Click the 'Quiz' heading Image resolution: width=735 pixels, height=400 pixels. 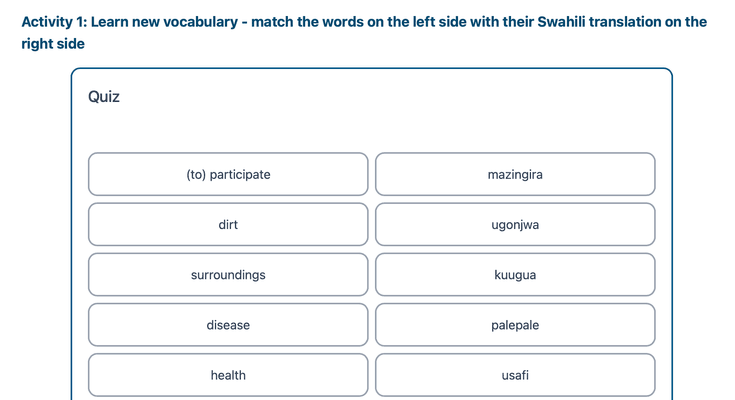pos(104,97)
